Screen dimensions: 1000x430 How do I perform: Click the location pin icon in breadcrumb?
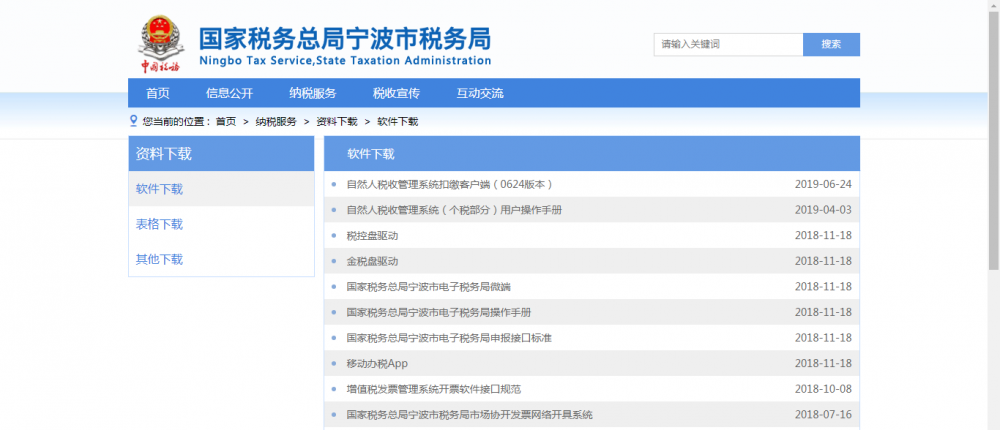click(134, 121)
